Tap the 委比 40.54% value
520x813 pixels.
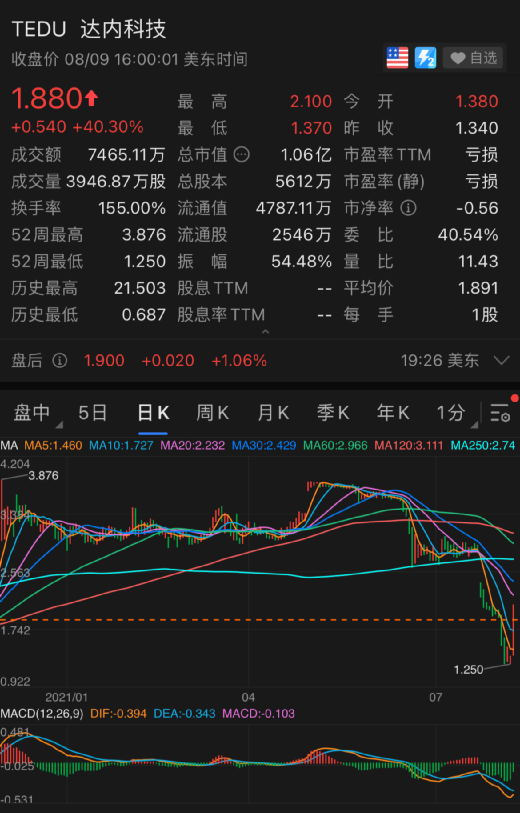pos(468,235)
